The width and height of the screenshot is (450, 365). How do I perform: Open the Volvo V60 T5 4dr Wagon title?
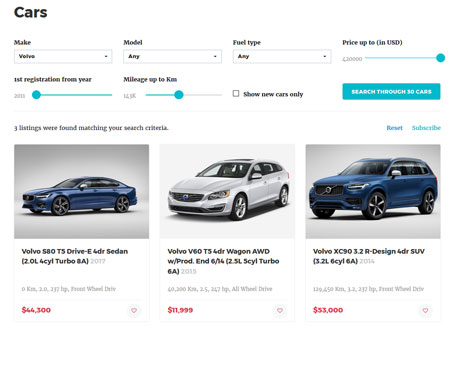(x=223, y=261)
